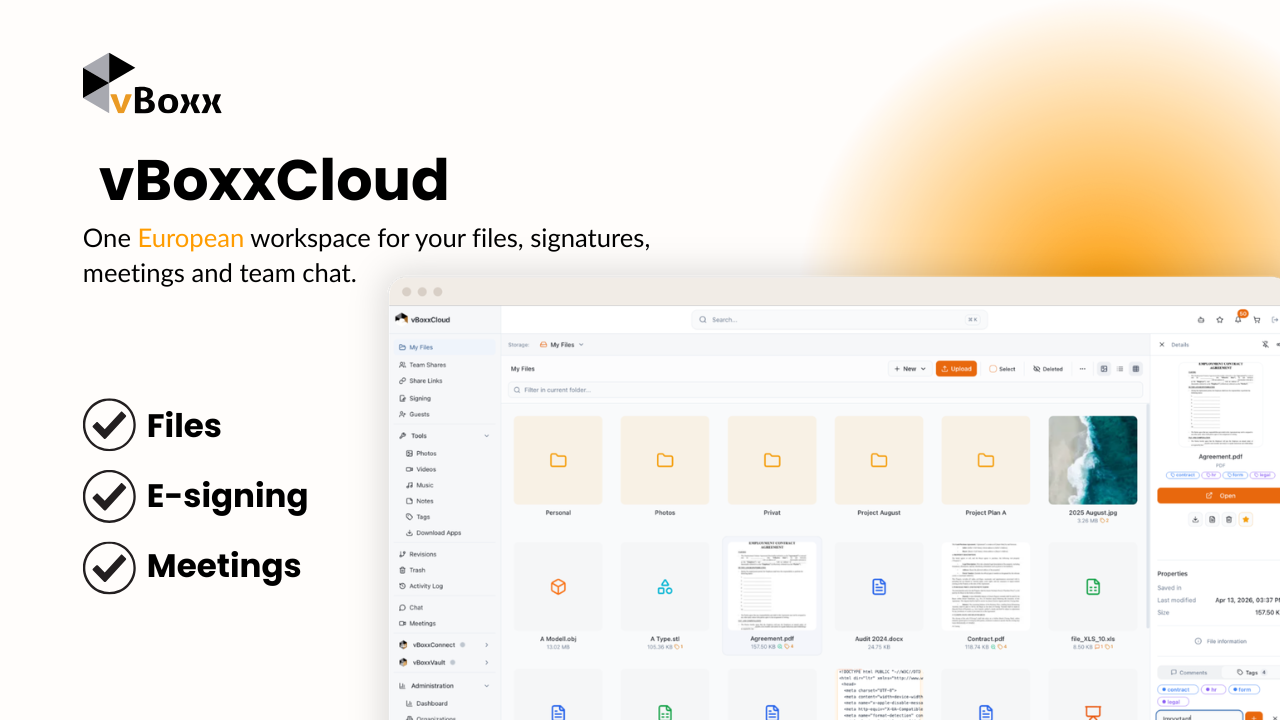Delete Agreement.pdf with the trash icon
The width and height of the screenshot is (1280, 720).
(x=1229, y=519)
